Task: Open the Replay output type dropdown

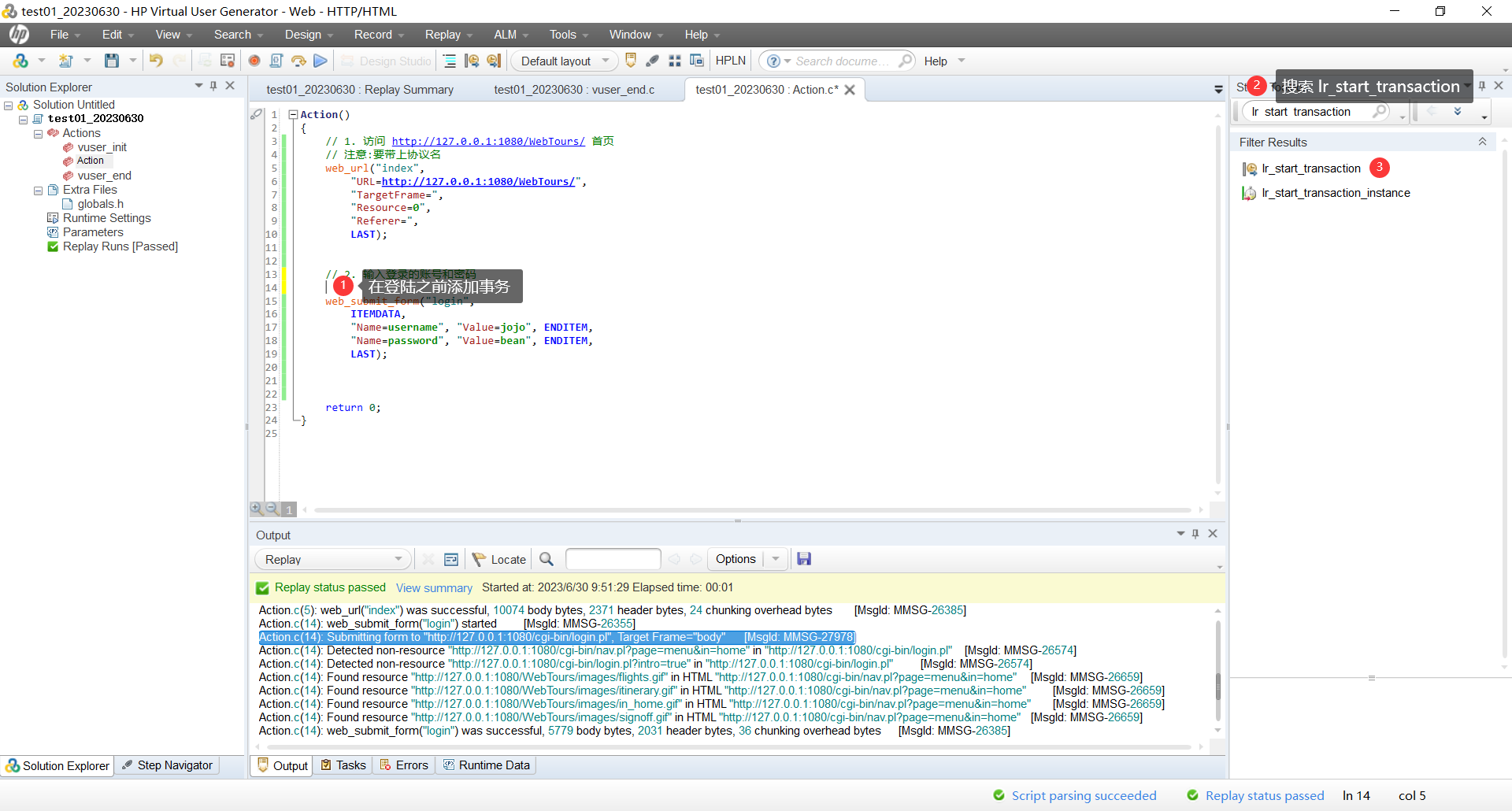Action: tap(332, 559)
